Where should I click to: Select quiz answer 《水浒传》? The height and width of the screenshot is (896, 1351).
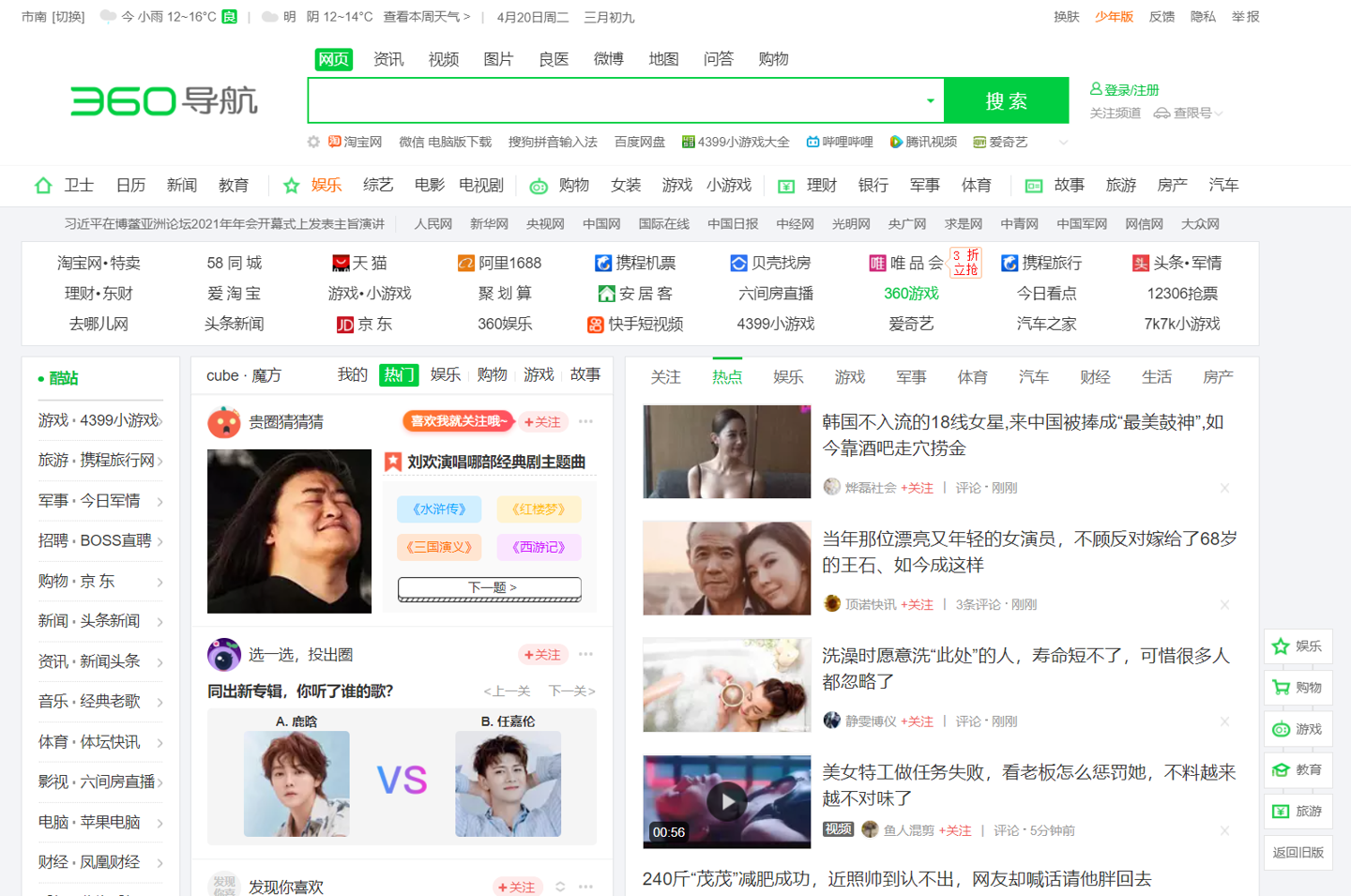coord(439,509)
